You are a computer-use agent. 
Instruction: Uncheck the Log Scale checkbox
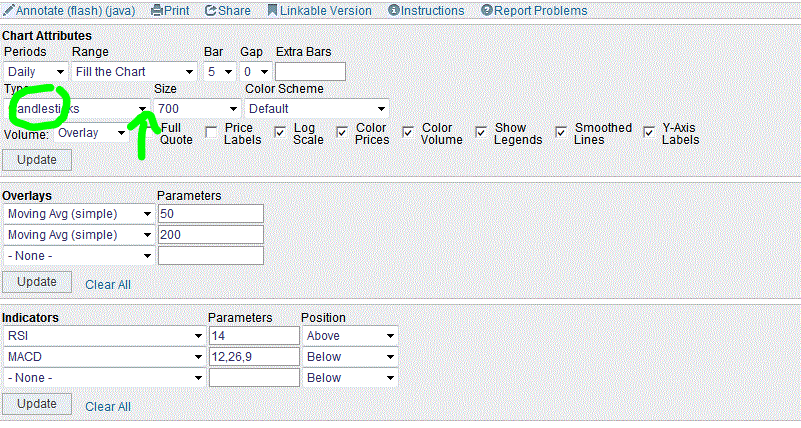click(280, 131)
